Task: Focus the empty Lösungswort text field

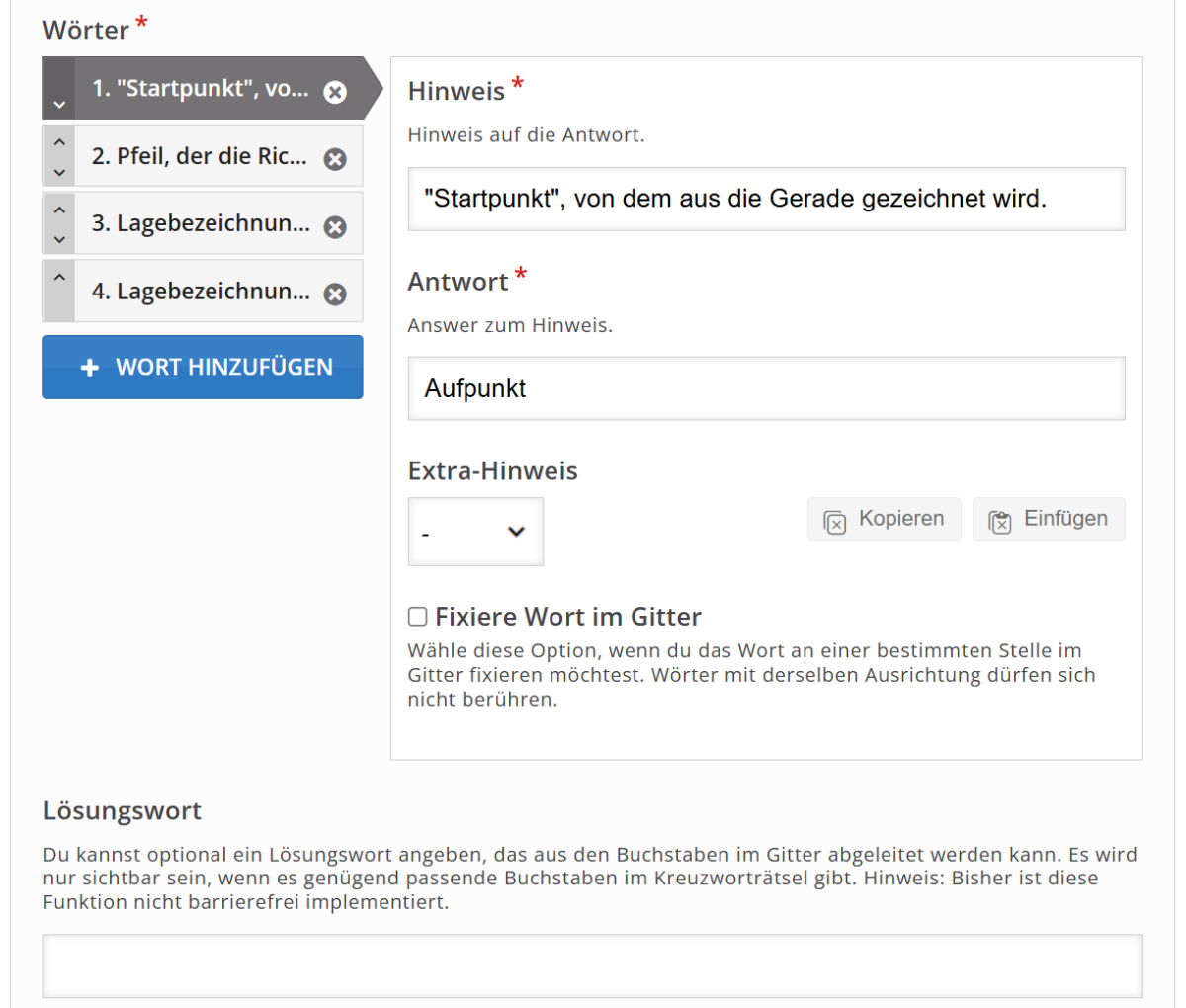Action: coord(592,966)
